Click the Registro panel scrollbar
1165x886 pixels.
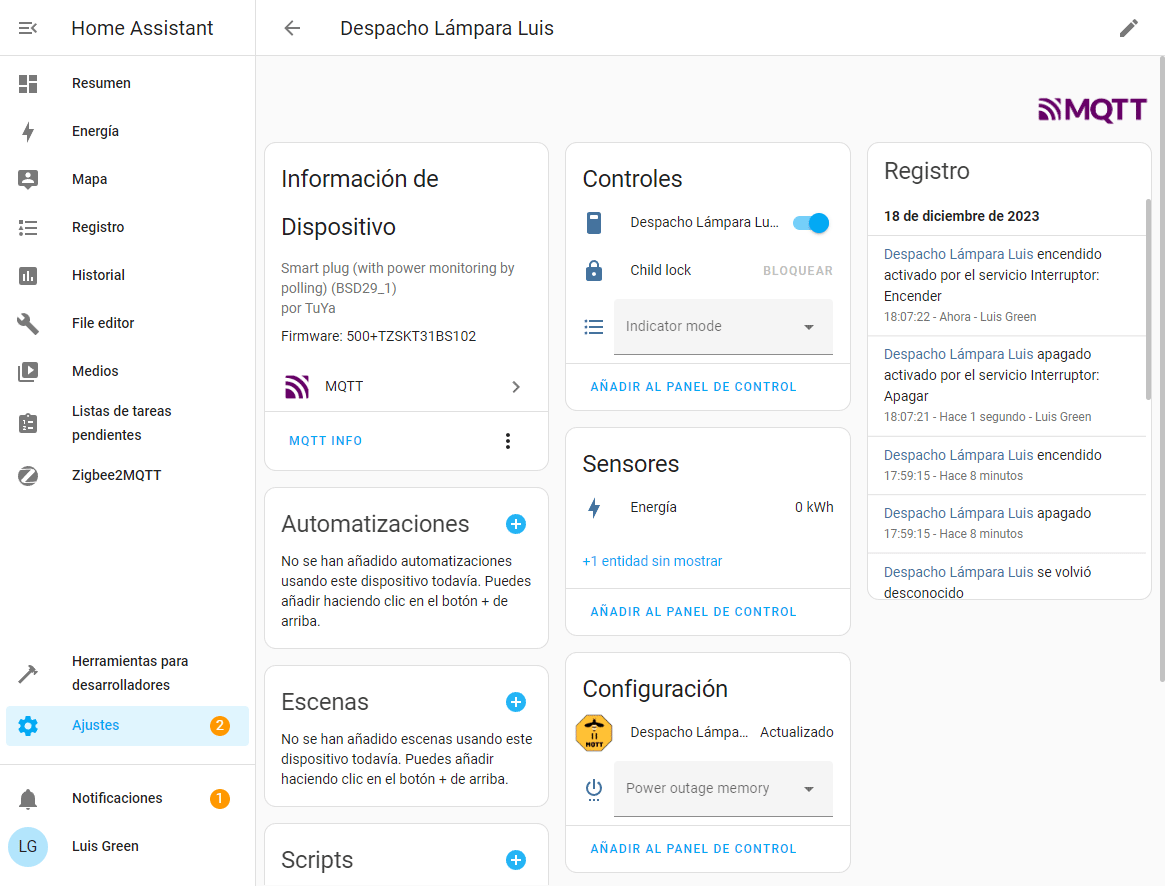pos(1147,300)
